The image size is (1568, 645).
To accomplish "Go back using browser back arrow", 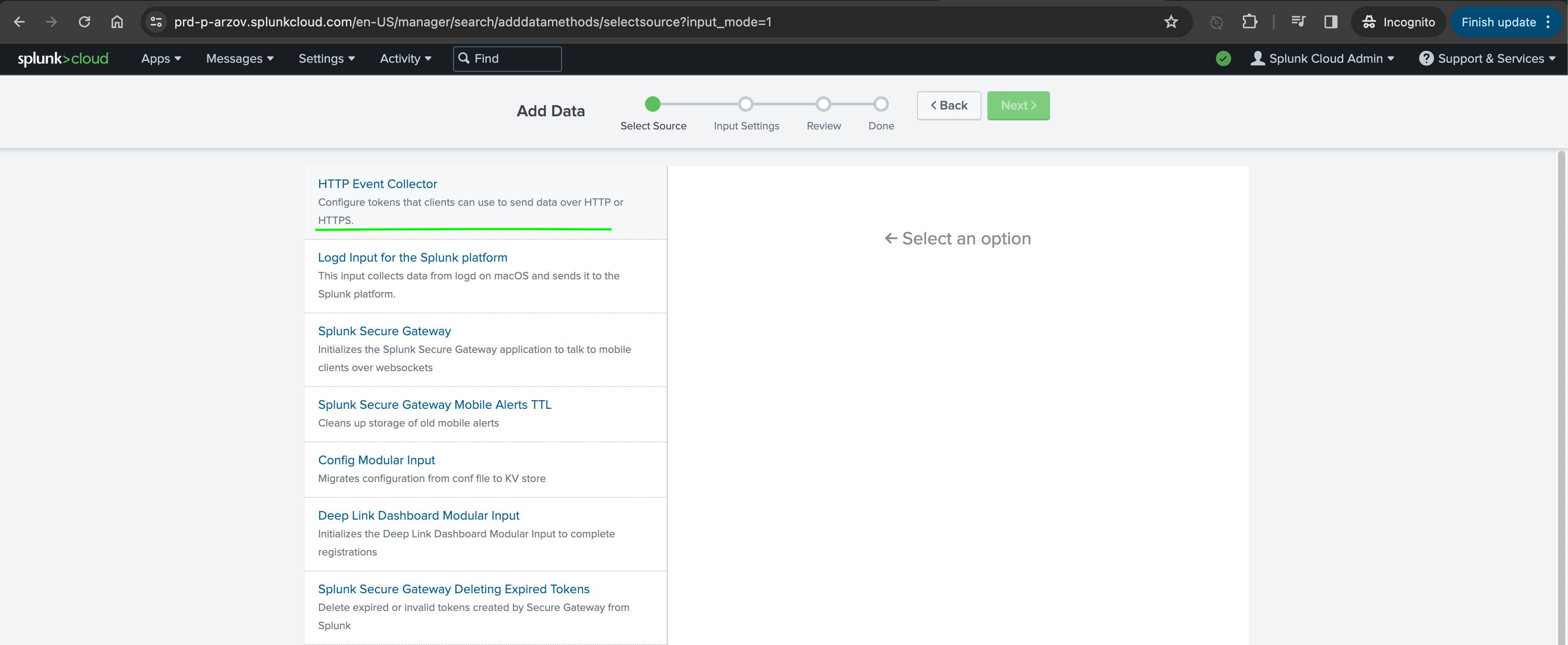I will coord(19,22).
